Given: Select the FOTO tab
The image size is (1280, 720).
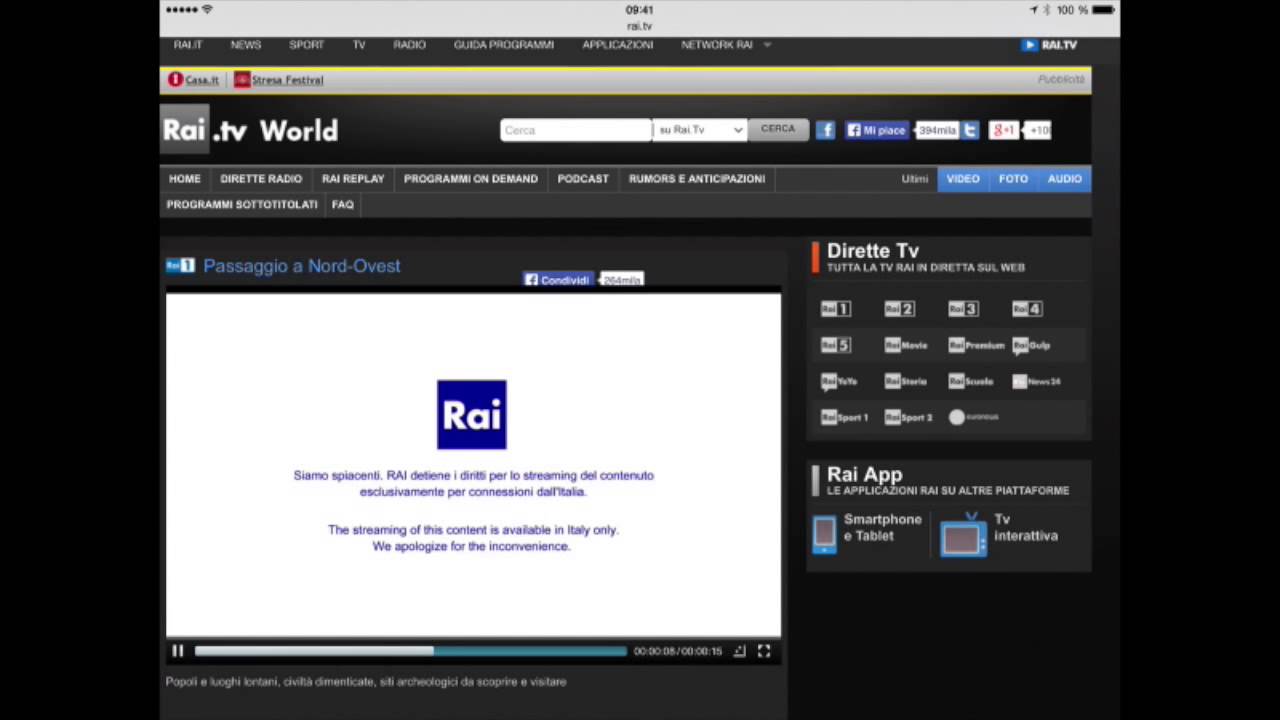Looking at the screenshot, I should coord(1013,179).
